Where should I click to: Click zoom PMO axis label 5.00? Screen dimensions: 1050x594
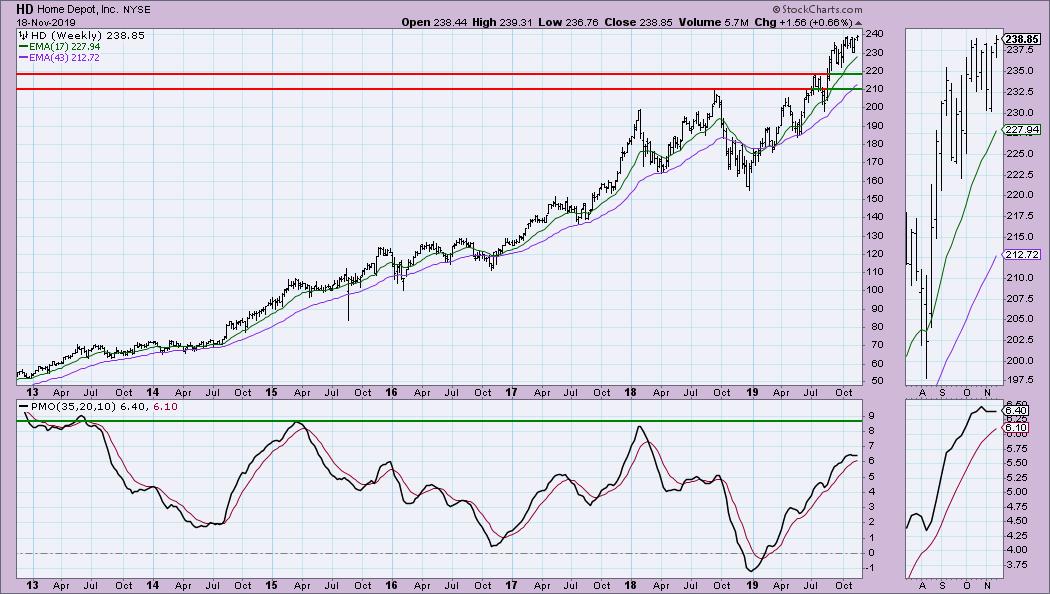coord(1016,492)
